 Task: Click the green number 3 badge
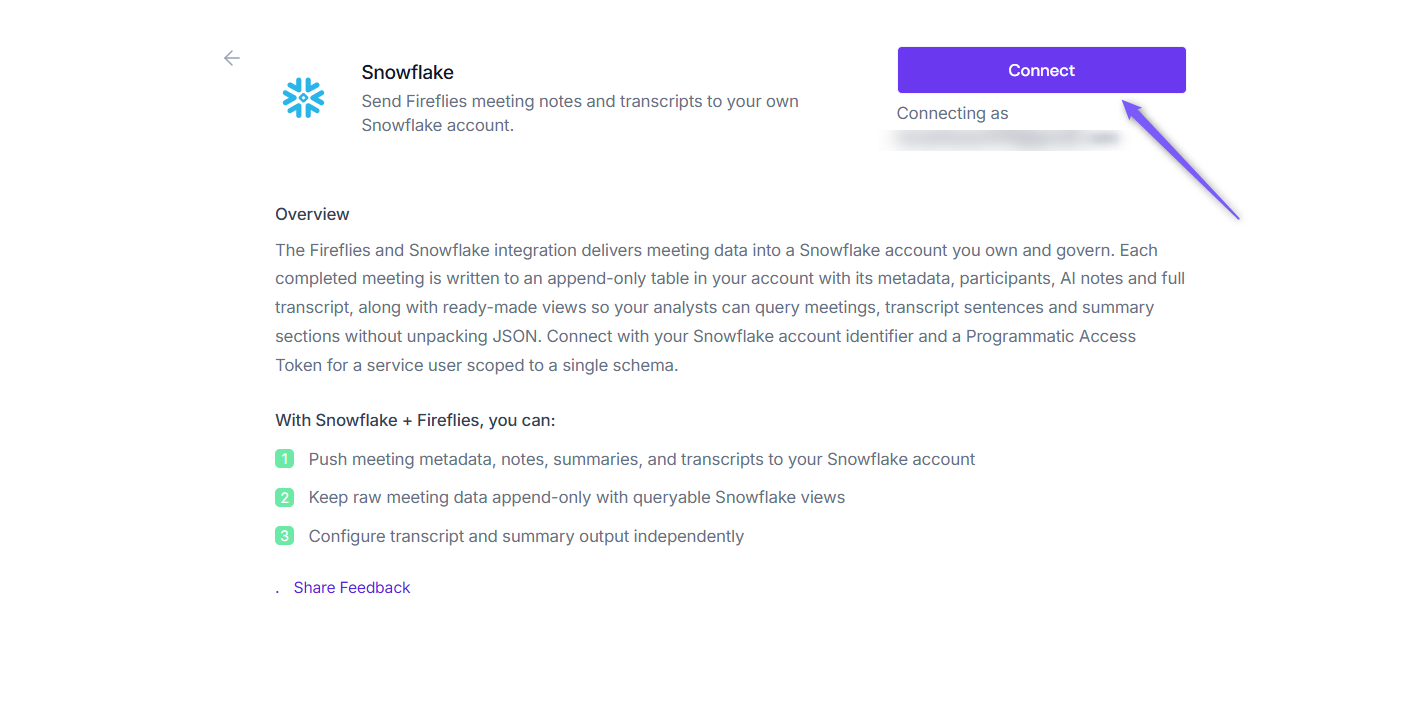tap(284, 536)
